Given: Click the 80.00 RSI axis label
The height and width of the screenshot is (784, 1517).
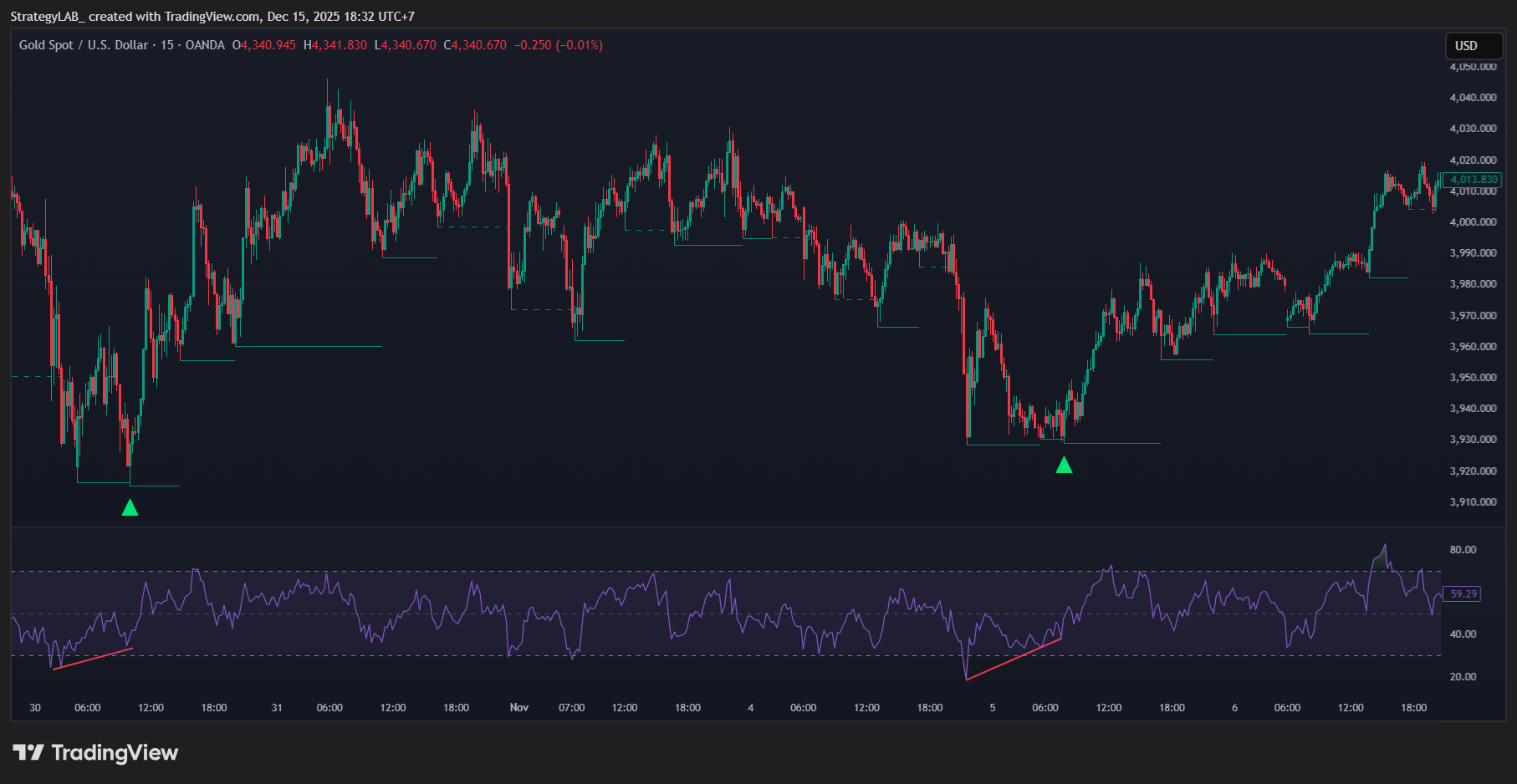Looking at the screenshot, I should coord(1463,550).
